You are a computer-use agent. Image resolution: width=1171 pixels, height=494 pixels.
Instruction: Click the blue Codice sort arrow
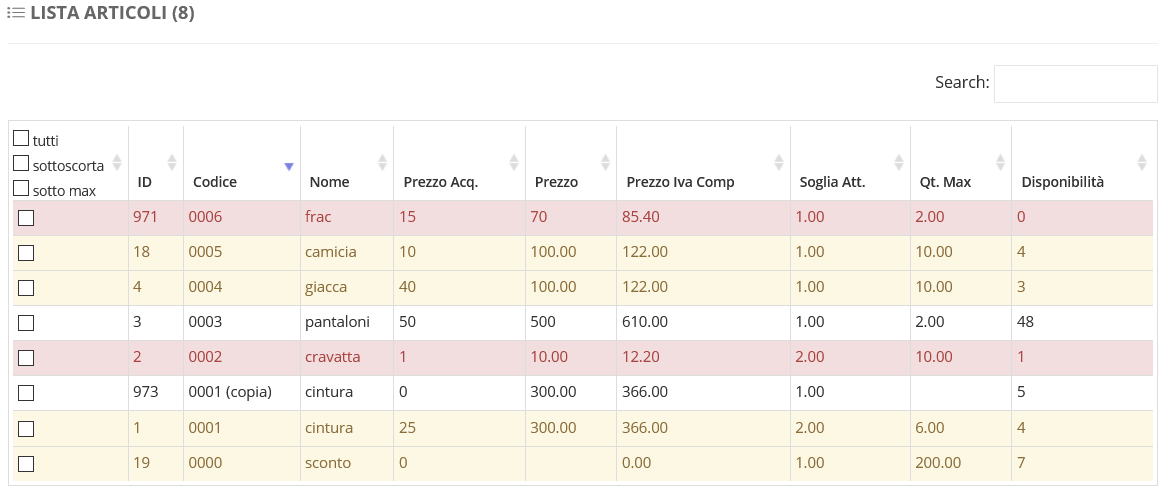(x=289, y=167)
